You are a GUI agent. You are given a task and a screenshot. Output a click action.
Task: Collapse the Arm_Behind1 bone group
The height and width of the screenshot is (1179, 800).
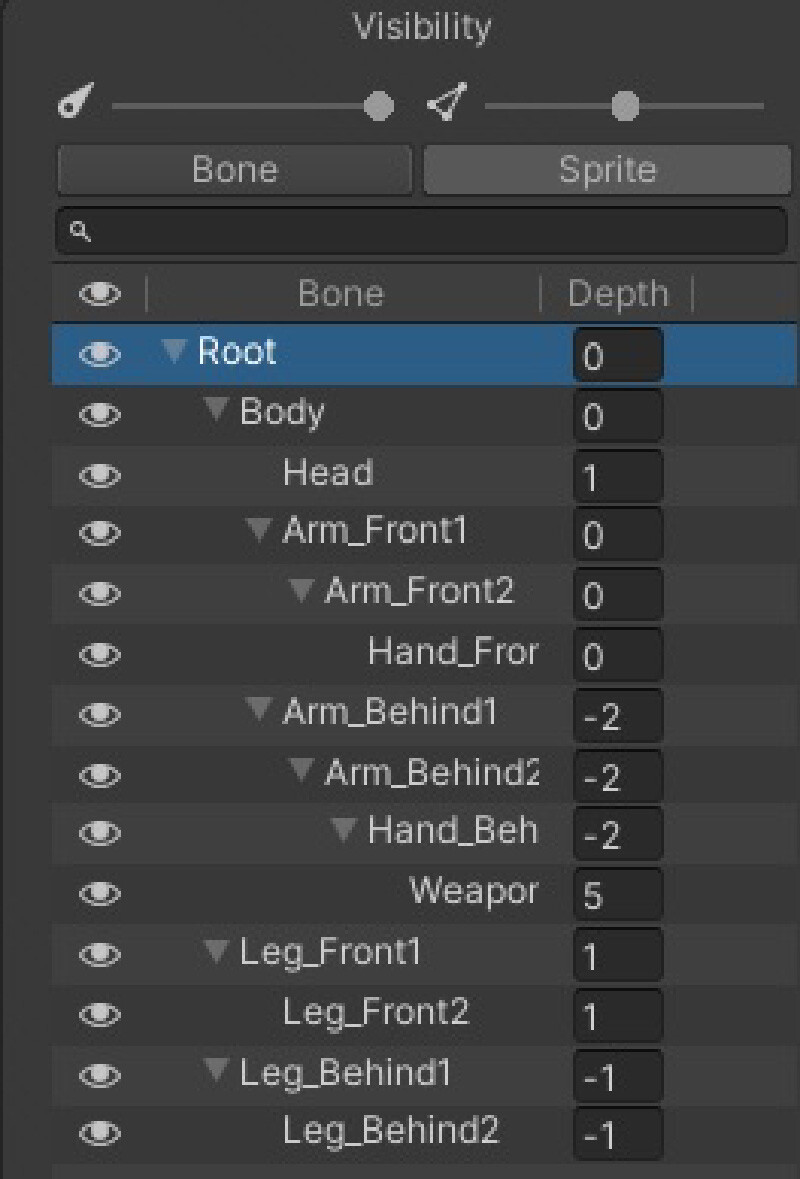[x=260, y=711]
